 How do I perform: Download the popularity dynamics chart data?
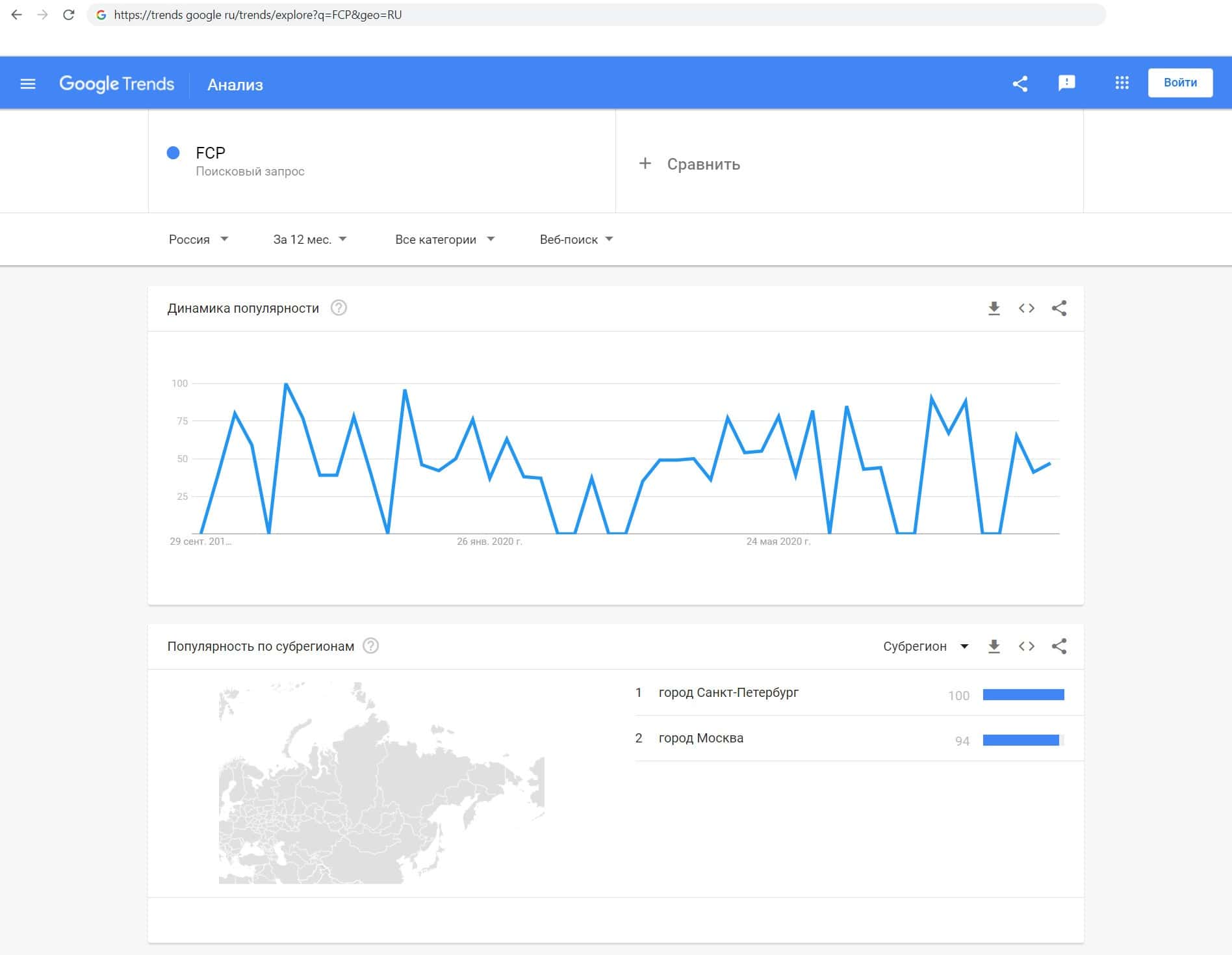(x=994, y=308)
